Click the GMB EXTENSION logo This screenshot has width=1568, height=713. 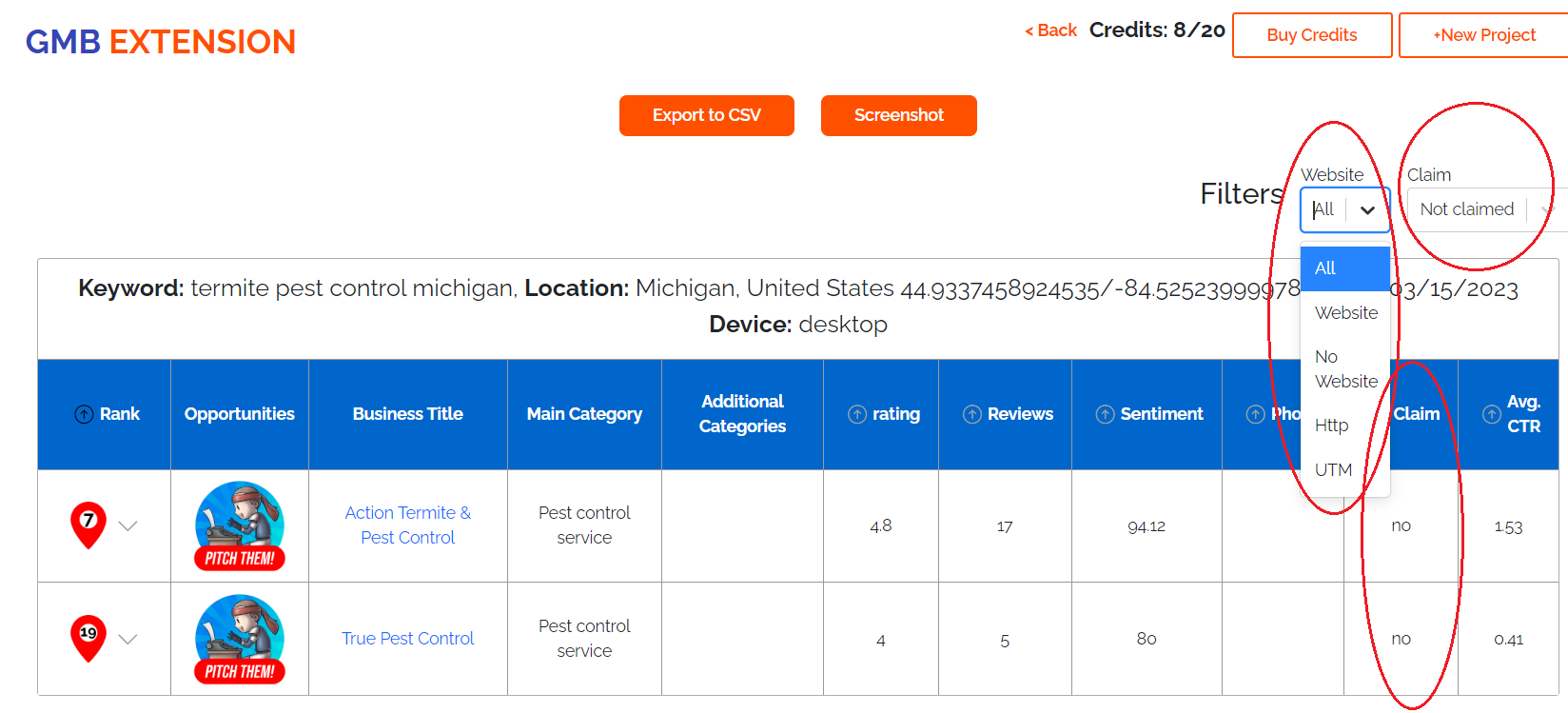point(161,42)
